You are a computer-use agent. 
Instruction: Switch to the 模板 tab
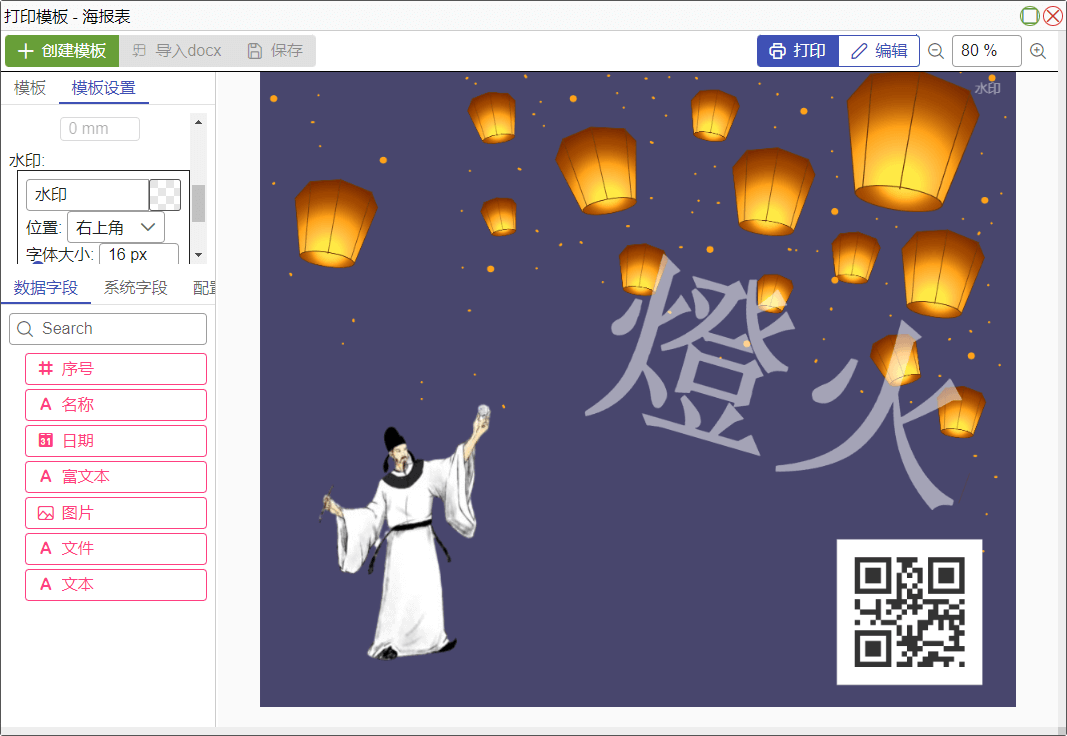[x=30, y=88]
